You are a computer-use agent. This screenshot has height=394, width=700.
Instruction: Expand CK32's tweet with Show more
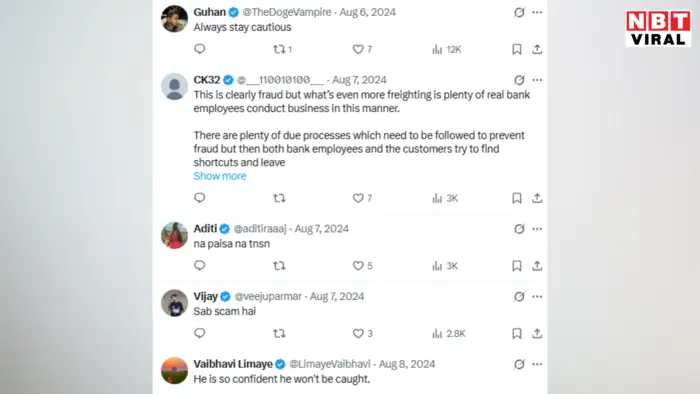pos(220,176)
